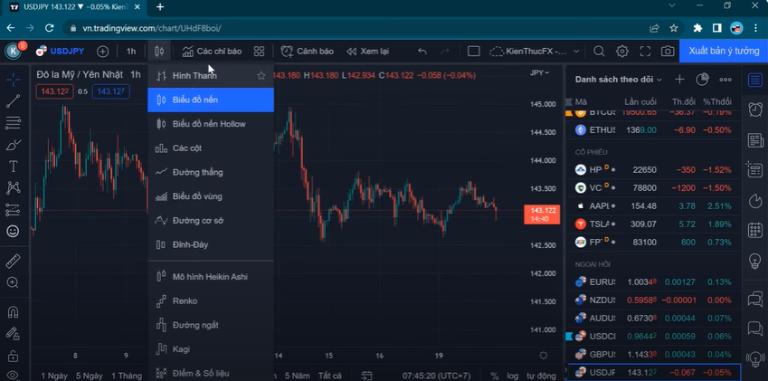Select the AAPL watchlist row
The width and height of the screenshot is (768, 381).
pos(653,206)
